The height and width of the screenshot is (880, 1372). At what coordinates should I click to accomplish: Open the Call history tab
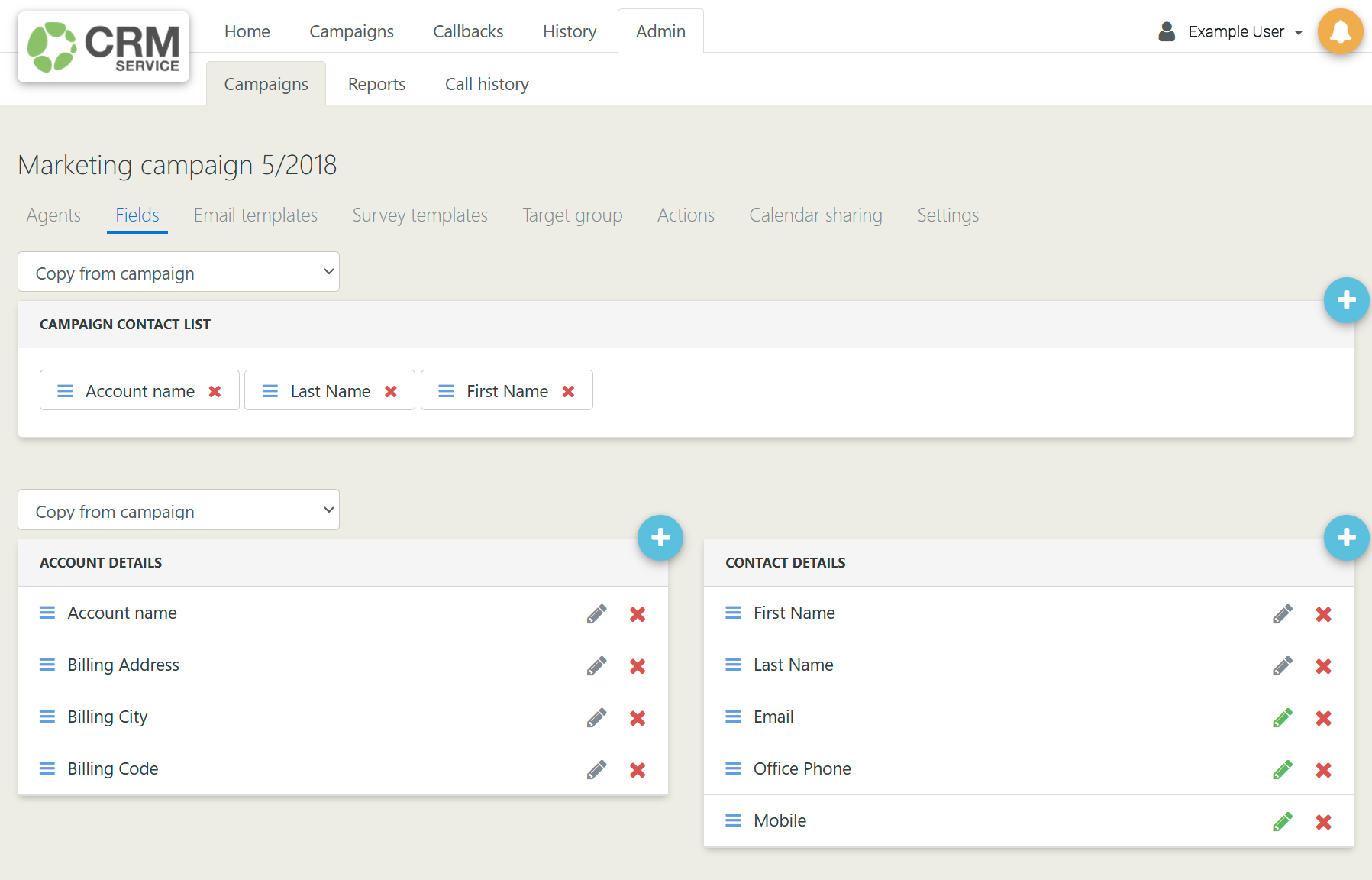(x=486, y=84)
